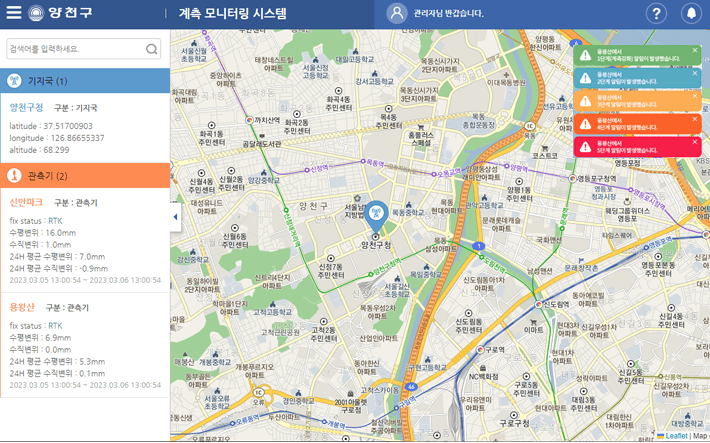The width and height of the screenshot is (710, 443).
Task: Click warning icon on light orange 3단계 alert
Action: pyautogui.click(x=585, y=101)
